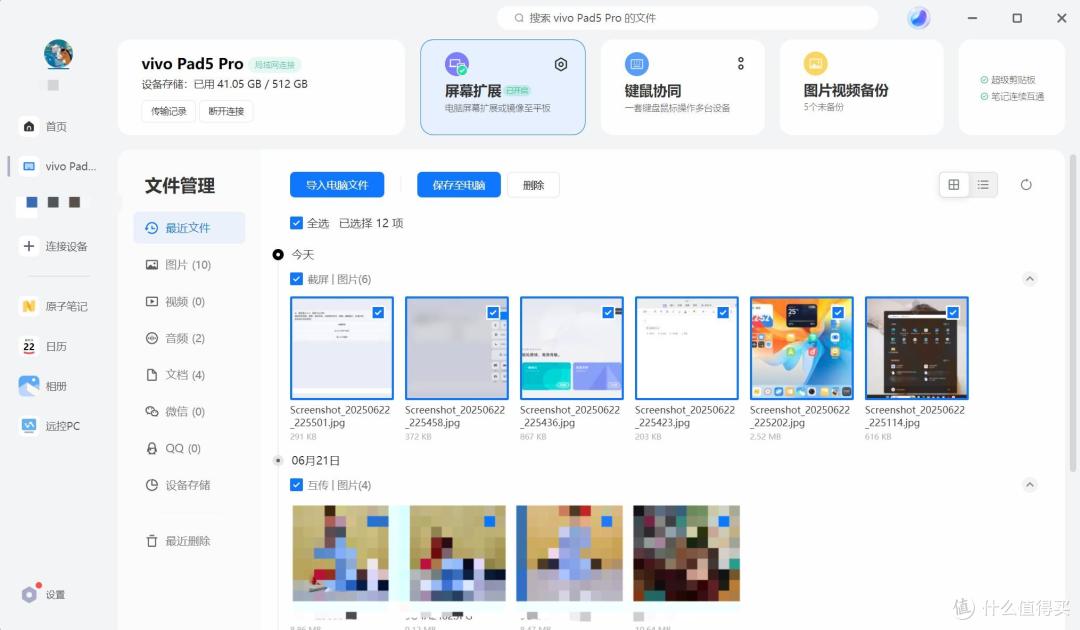Click the assistant orb icon in title bar
Image resolution: width=1080 pixels, height=630 pixels.
pyautogui.click(x=918, y=18)
